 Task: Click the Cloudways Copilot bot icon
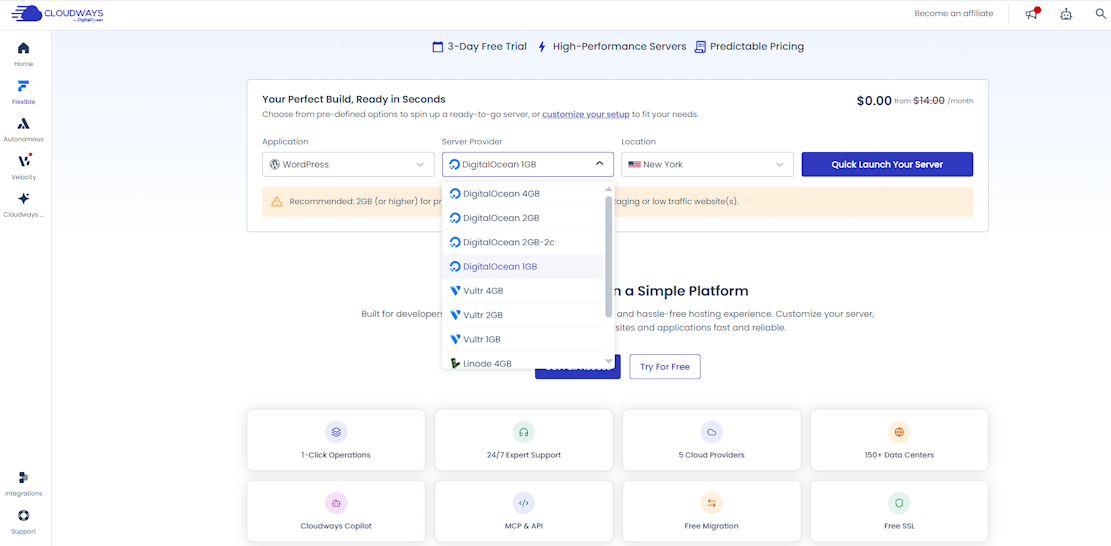tap(336, 503)
